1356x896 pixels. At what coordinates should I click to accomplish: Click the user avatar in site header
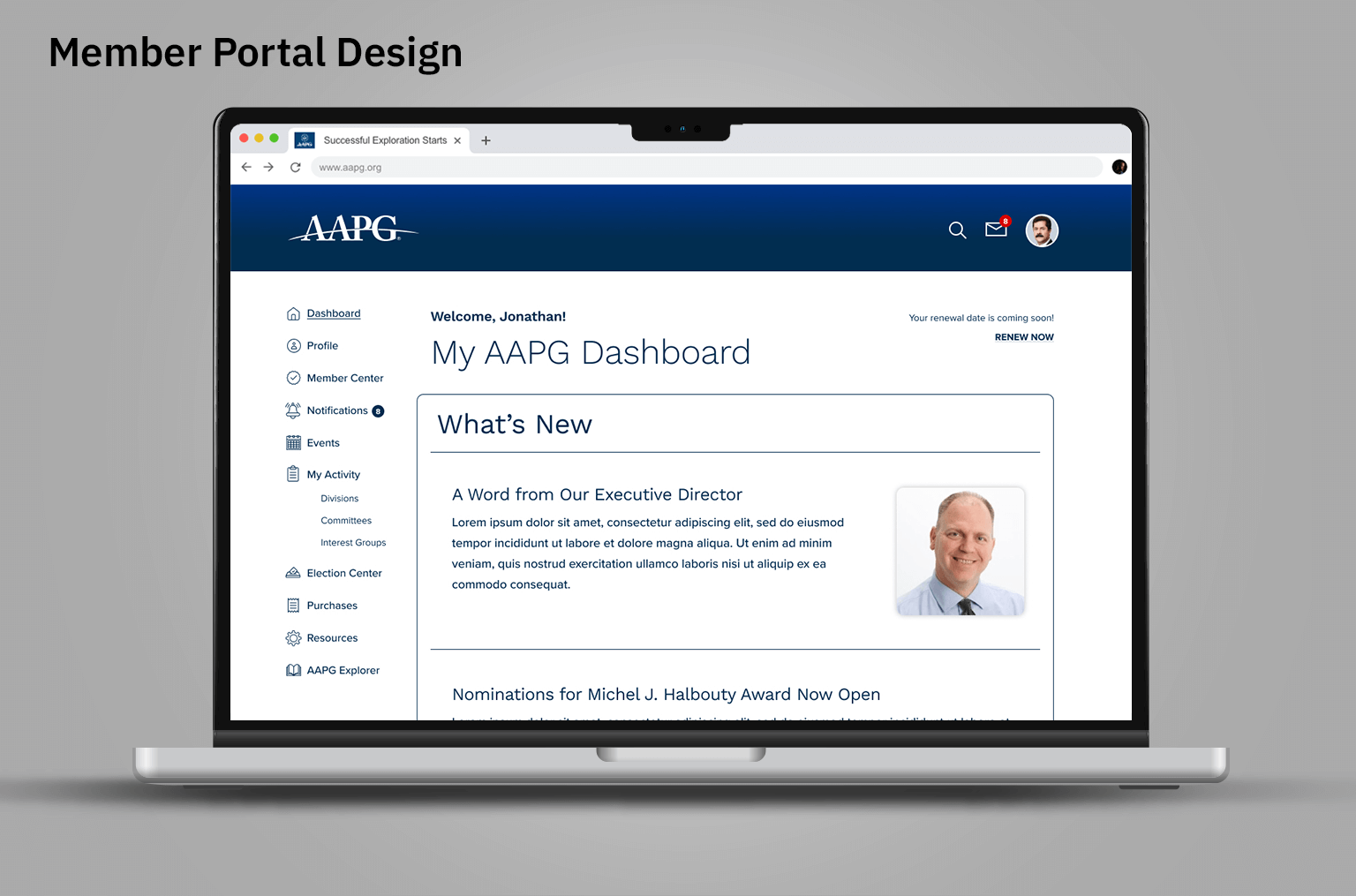coord(1042,230)
